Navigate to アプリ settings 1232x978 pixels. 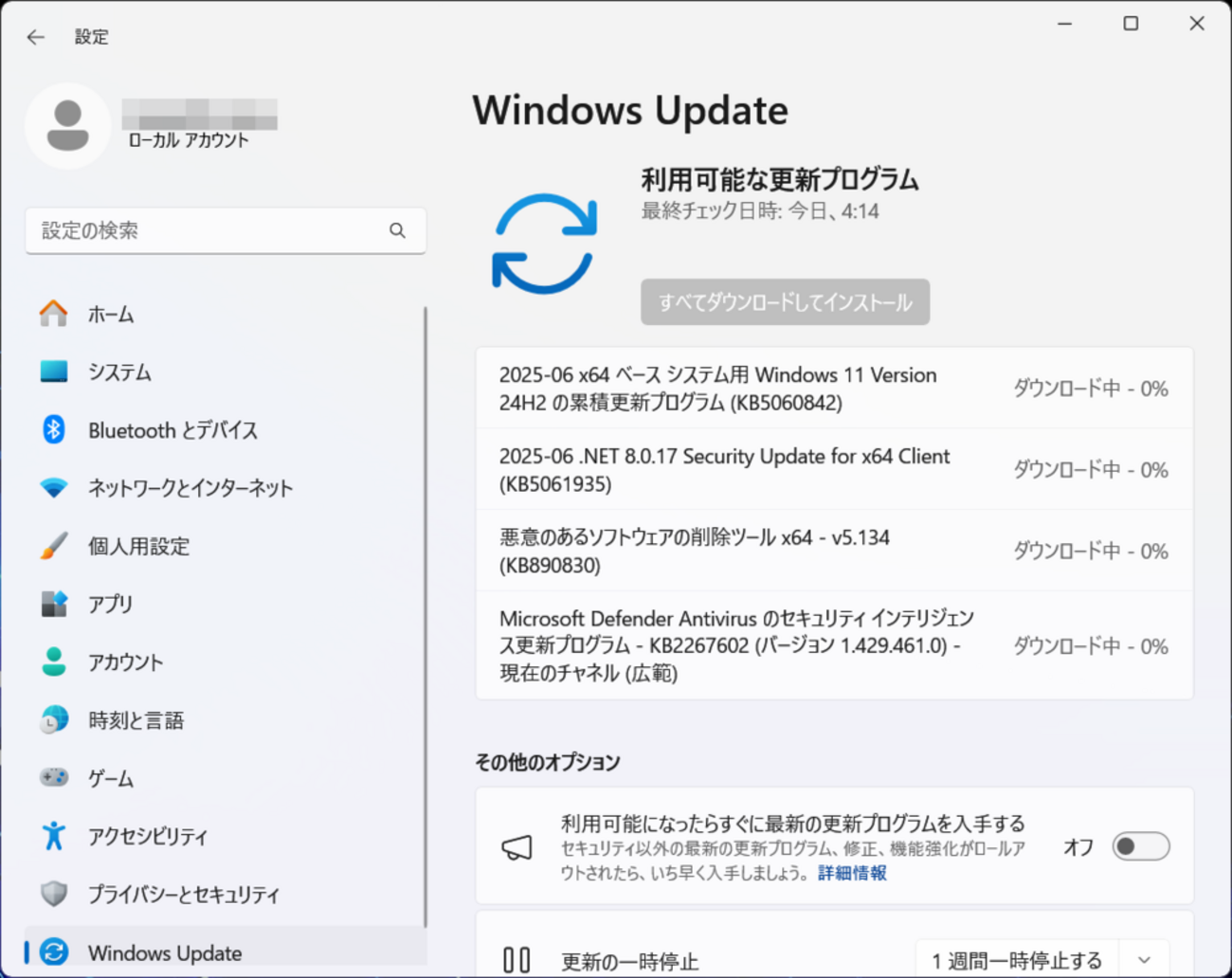click(x=226, y=604)
